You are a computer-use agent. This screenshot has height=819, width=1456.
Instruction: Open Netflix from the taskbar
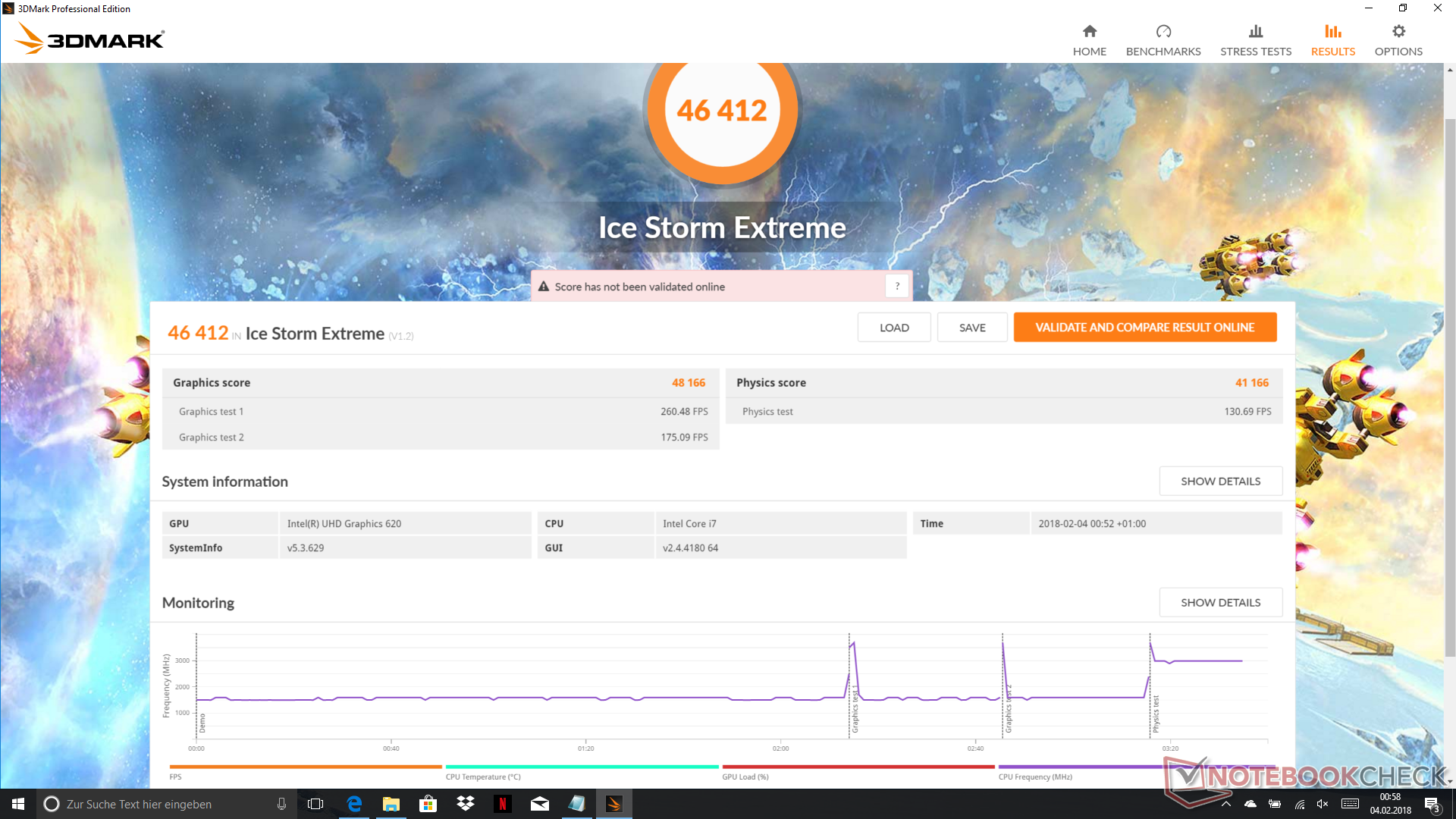[x=502, y=804]
